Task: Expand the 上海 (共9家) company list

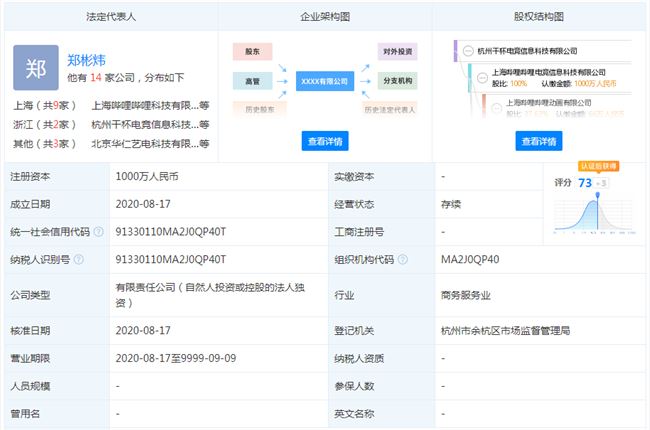Action: tap(43, 104)
